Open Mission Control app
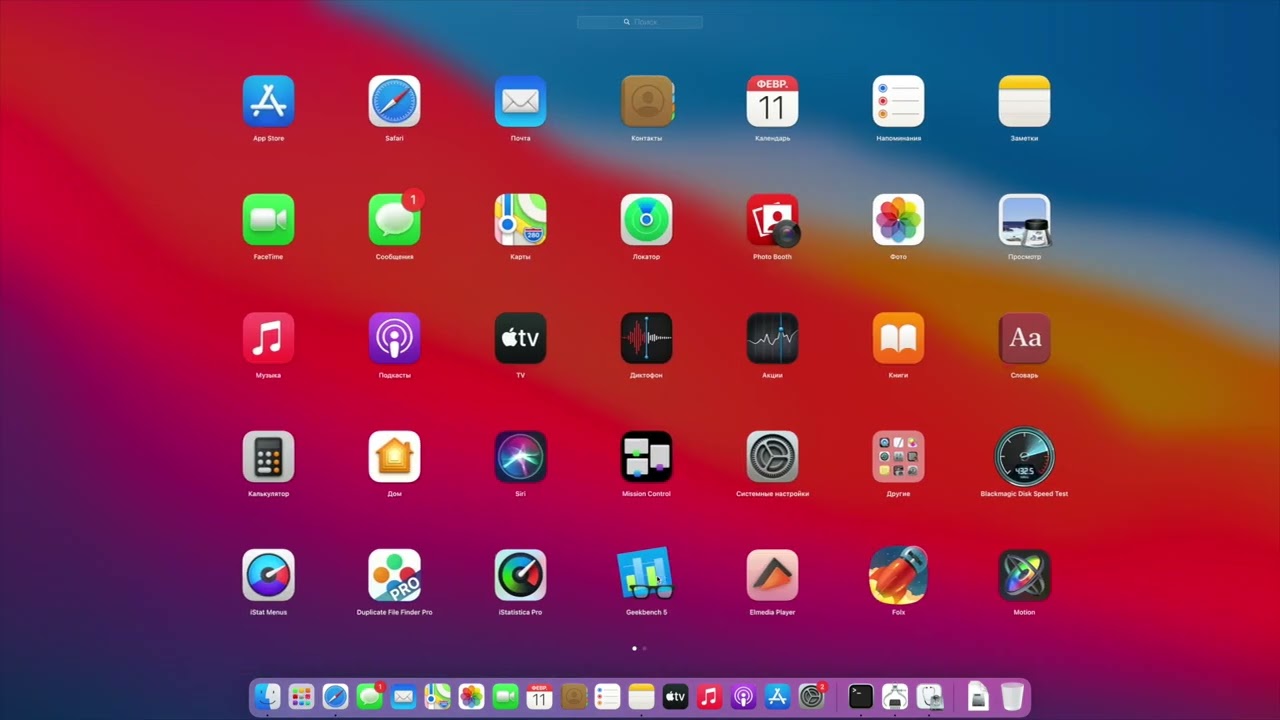The height and width of the screenshot is (720, 1280). click(646, 456)
